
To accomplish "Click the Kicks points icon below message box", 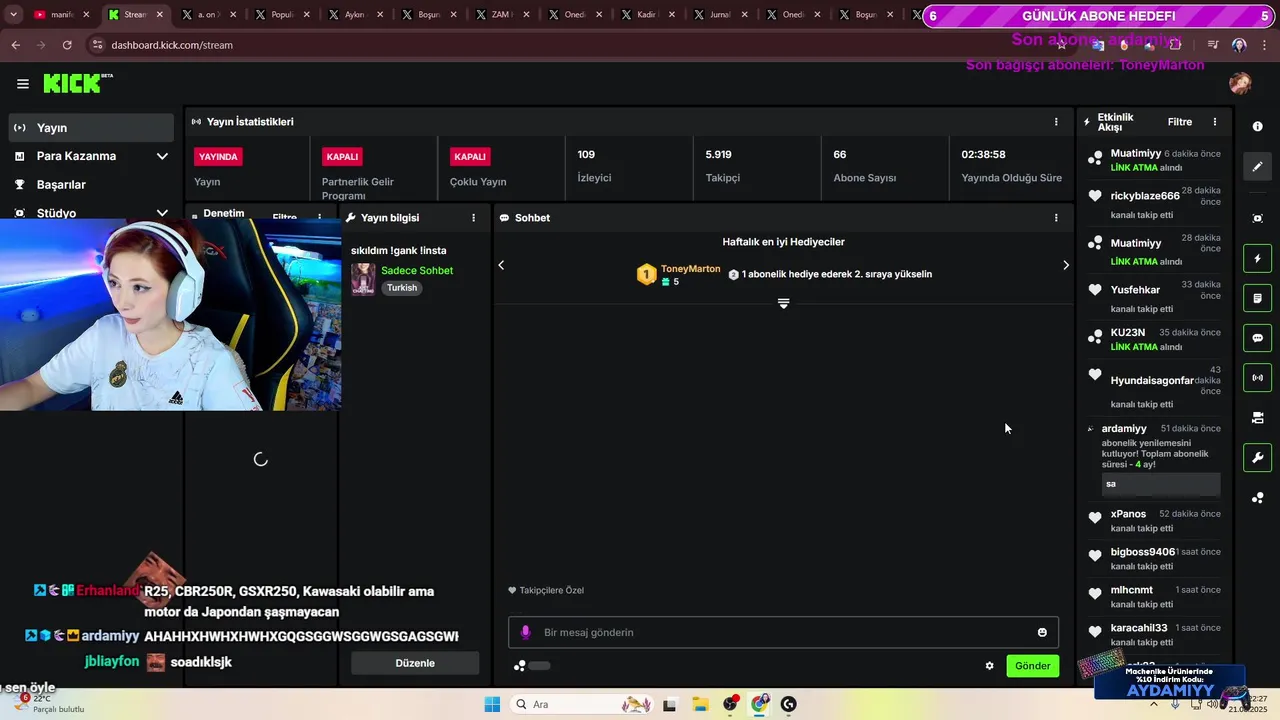I will 520,666.
